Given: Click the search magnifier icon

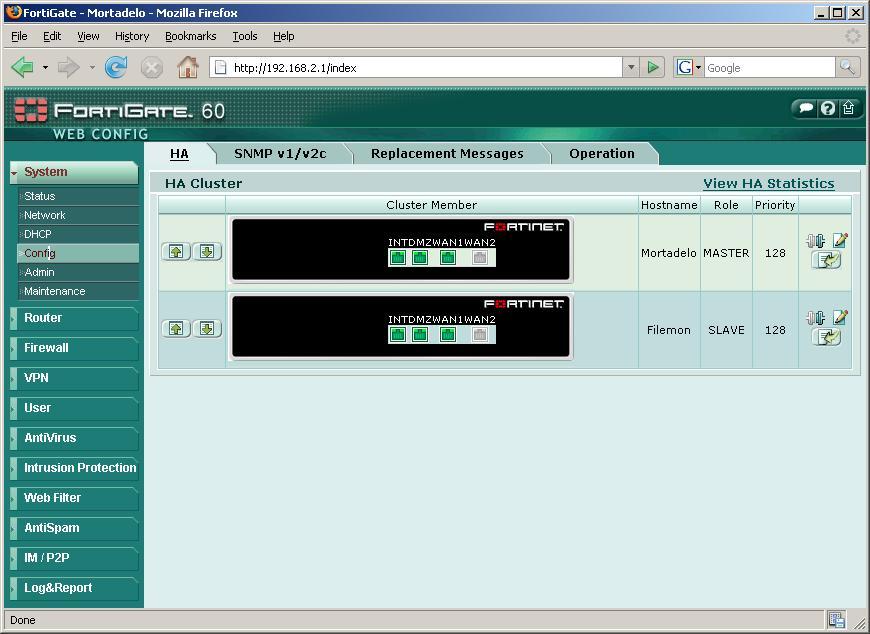Looking at the screenshot, I should 847,68.
